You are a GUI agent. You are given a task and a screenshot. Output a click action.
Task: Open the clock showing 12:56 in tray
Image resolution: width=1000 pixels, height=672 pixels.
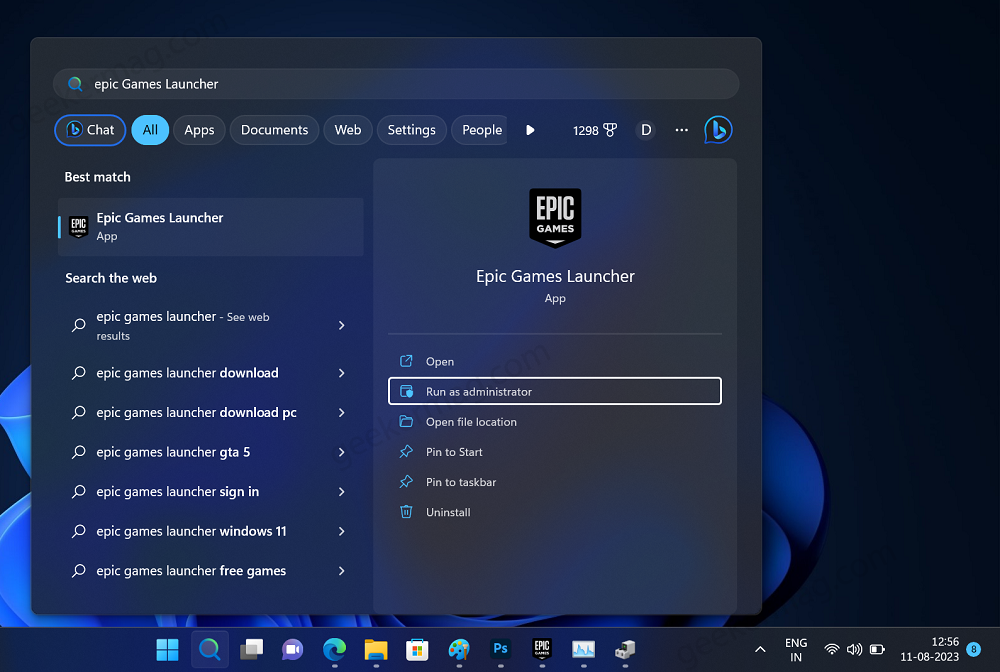[x=929, y=649]
